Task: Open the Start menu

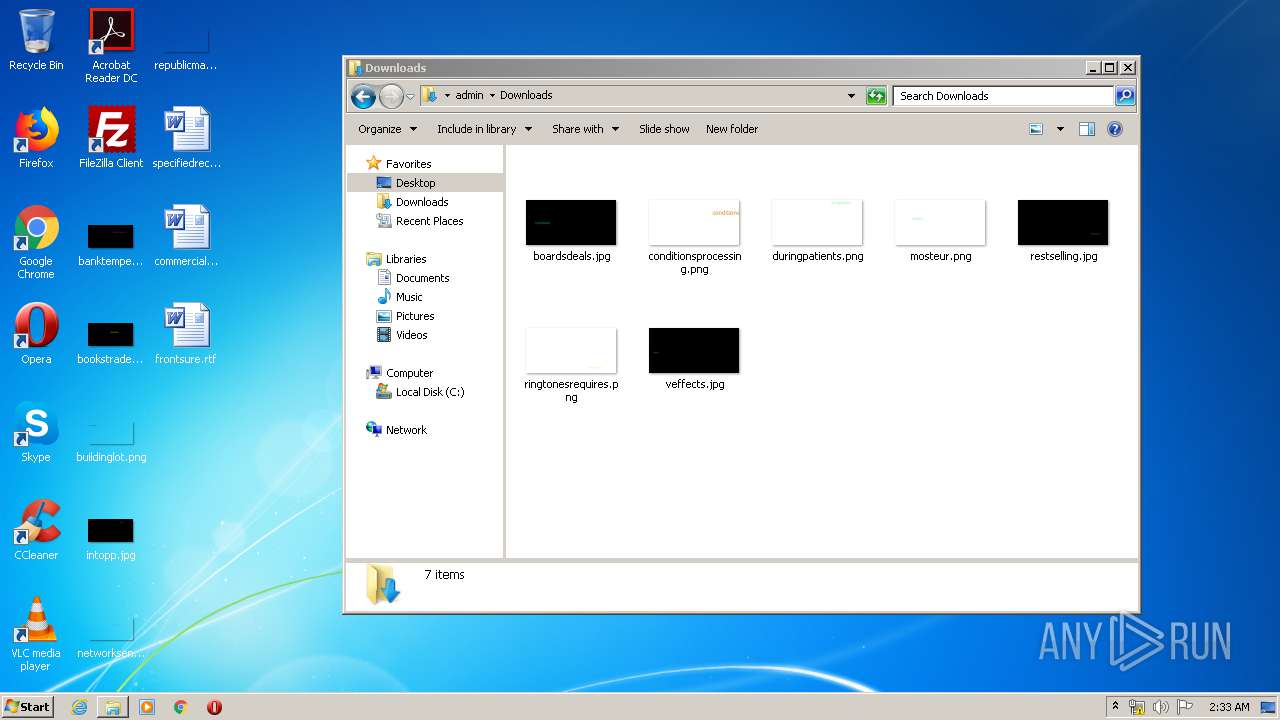Action: [x=27, y=707]
